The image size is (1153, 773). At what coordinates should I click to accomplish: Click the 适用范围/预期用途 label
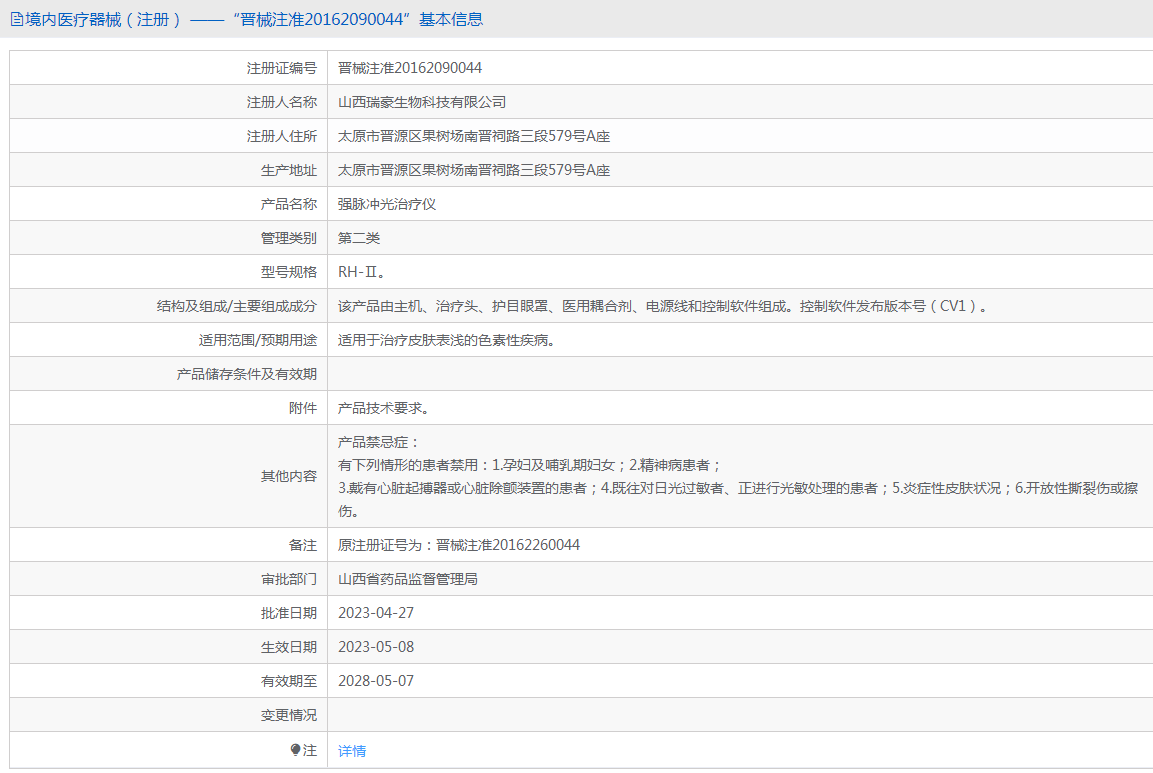pyautogui.click(x=257, y=340)
